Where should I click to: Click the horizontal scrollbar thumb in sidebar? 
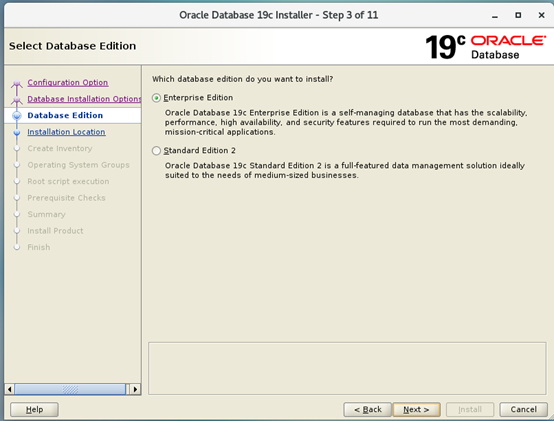click(70, 389)
